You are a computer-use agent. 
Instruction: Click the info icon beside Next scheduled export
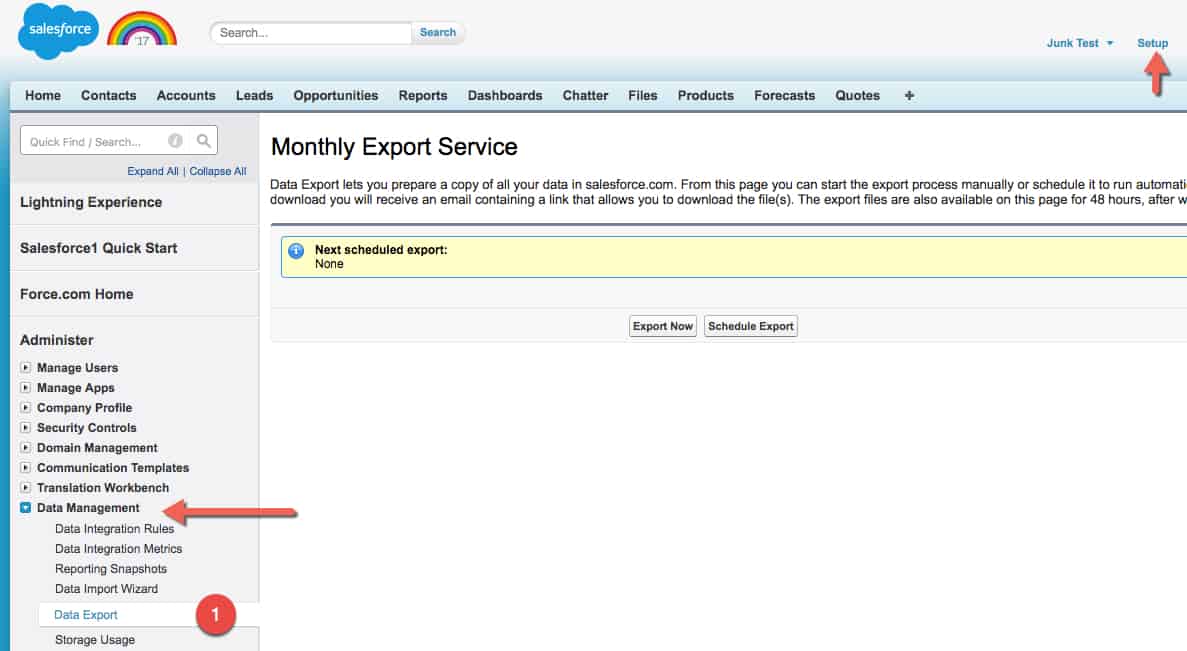(x=296, y=251)
